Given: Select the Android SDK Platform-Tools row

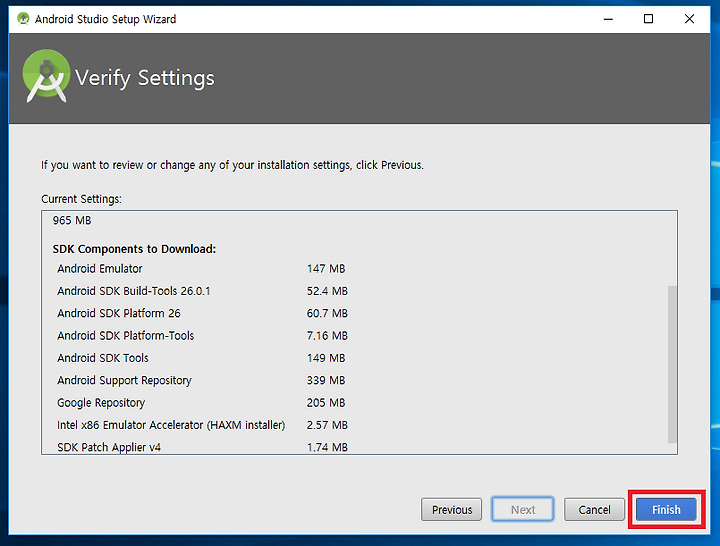Looking at the screenshot, I should (202, 336).
